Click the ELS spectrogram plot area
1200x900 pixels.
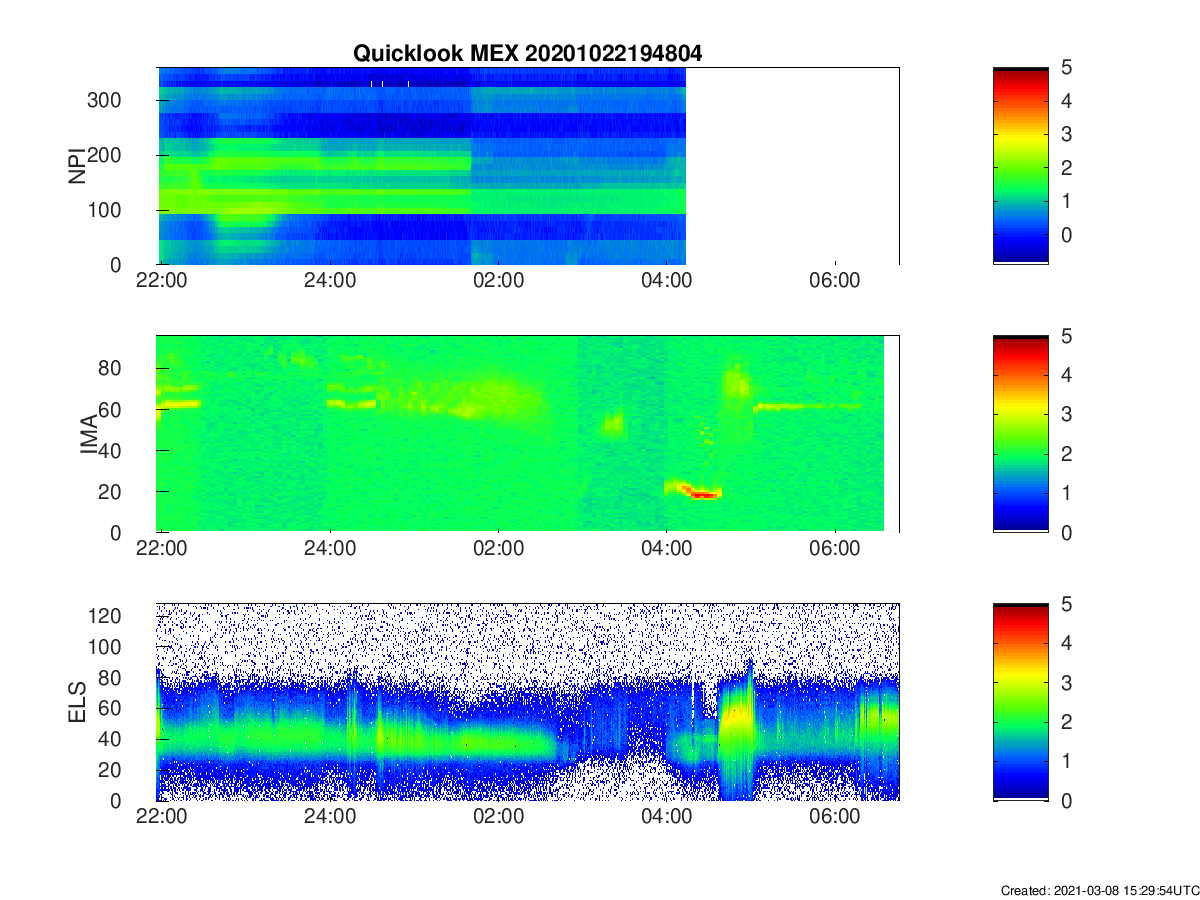(528, 702)
